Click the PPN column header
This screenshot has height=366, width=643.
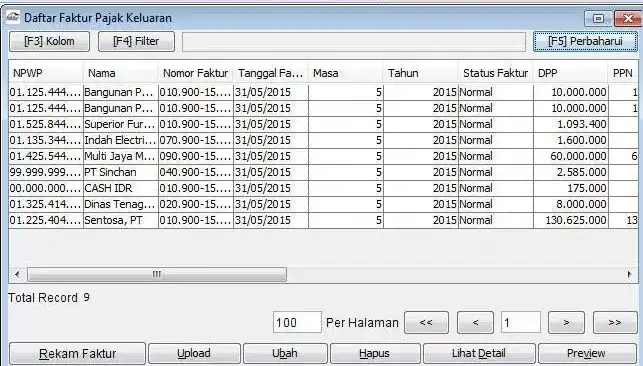point(623,73)
